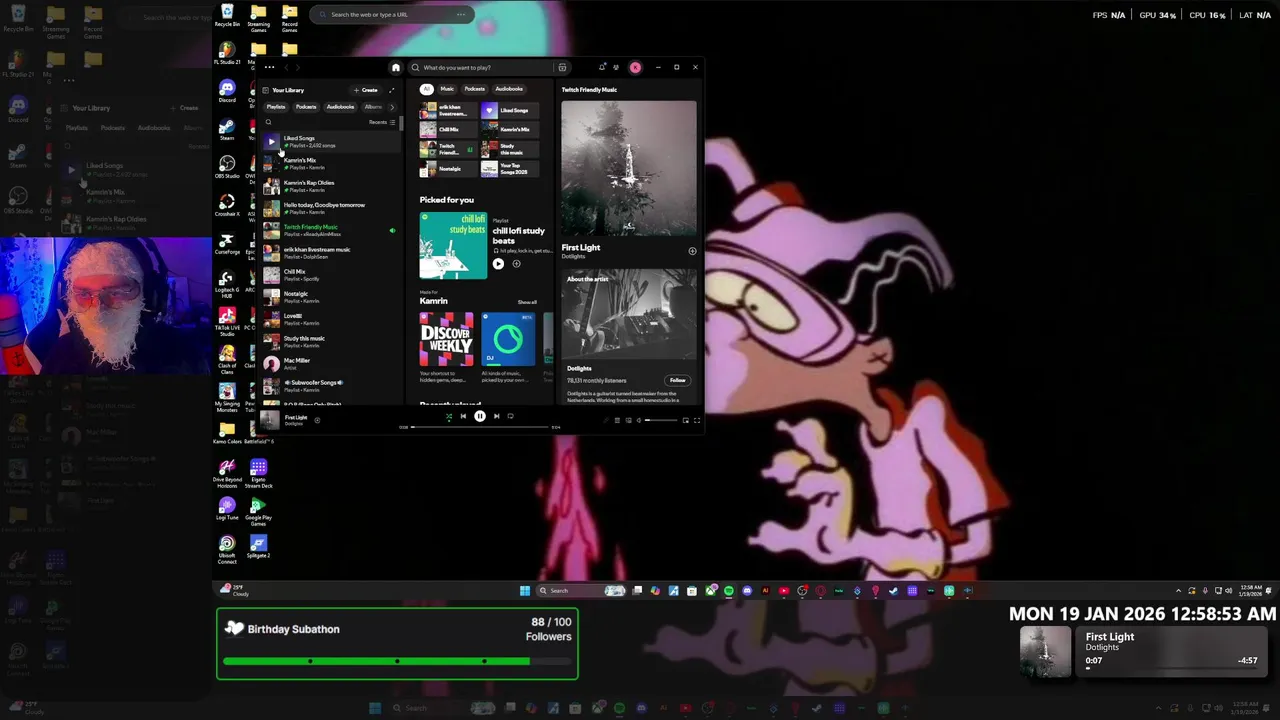Open Kamrin's Rap Oldies playlist

click(x=332, y=186)
